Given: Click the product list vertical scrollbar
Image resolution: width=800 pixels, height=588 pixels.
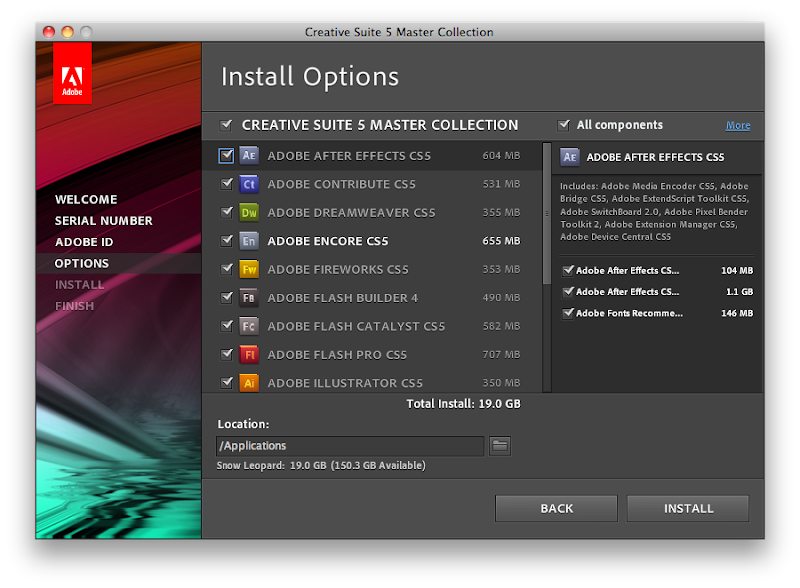Looking at the screenshot, I should click(x=547, y=213).
